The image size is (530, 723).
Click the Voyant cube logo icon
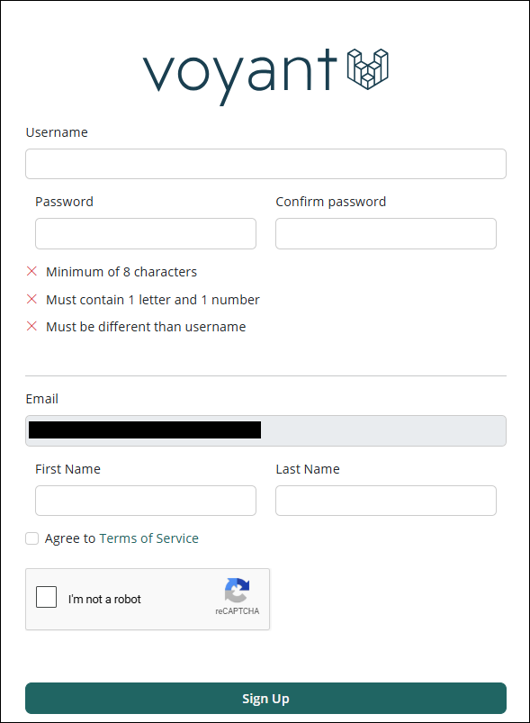tap(368, 69)
